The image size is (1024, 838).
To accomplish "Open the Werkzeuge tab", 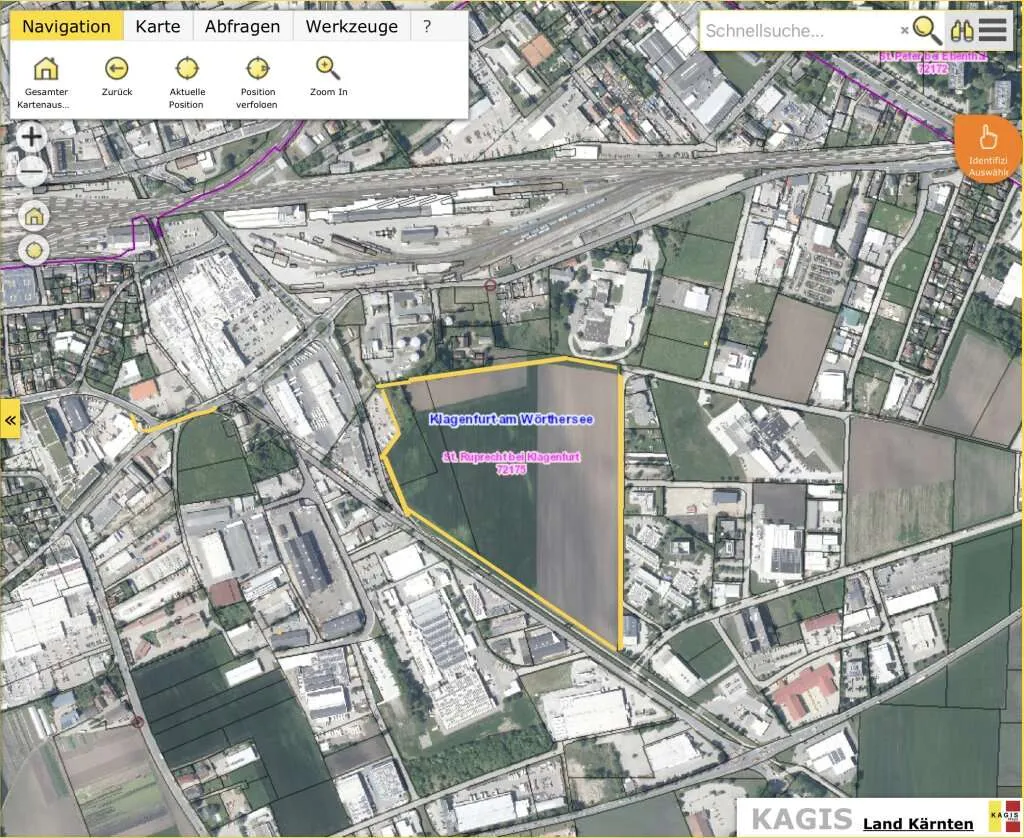I will 351,26.
